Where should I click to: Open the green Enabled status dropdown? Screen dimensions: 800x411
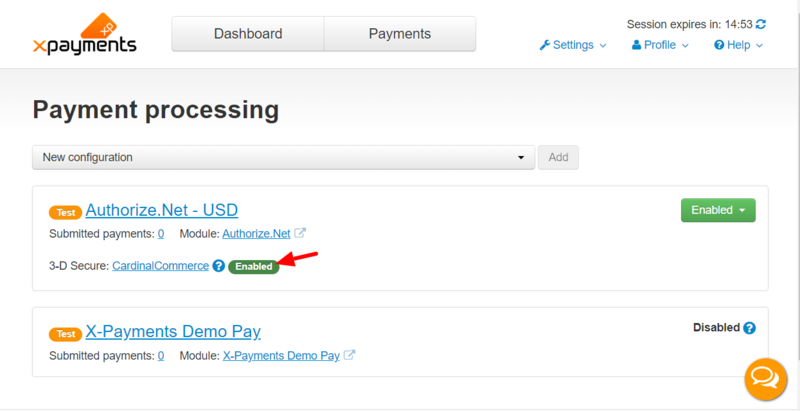718,210
